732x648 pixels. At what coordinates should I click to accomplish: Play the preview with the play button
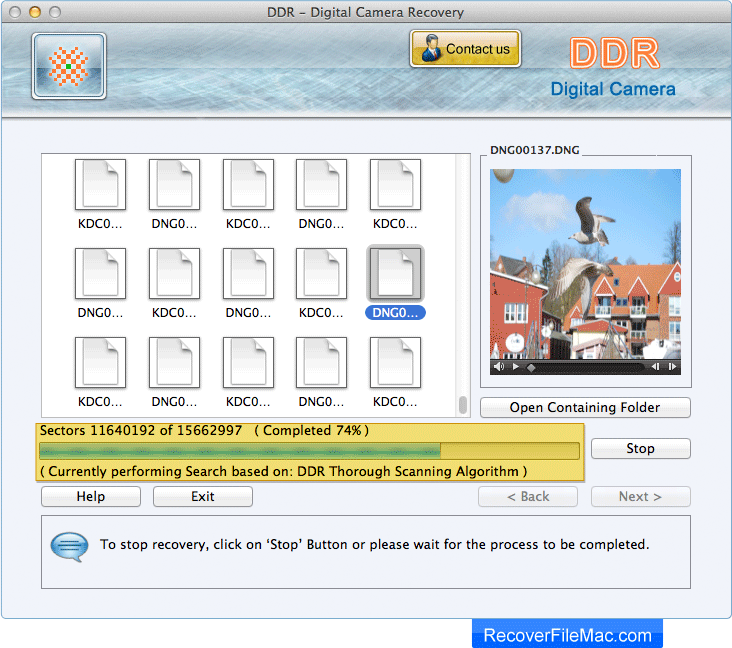click(516, 366)
